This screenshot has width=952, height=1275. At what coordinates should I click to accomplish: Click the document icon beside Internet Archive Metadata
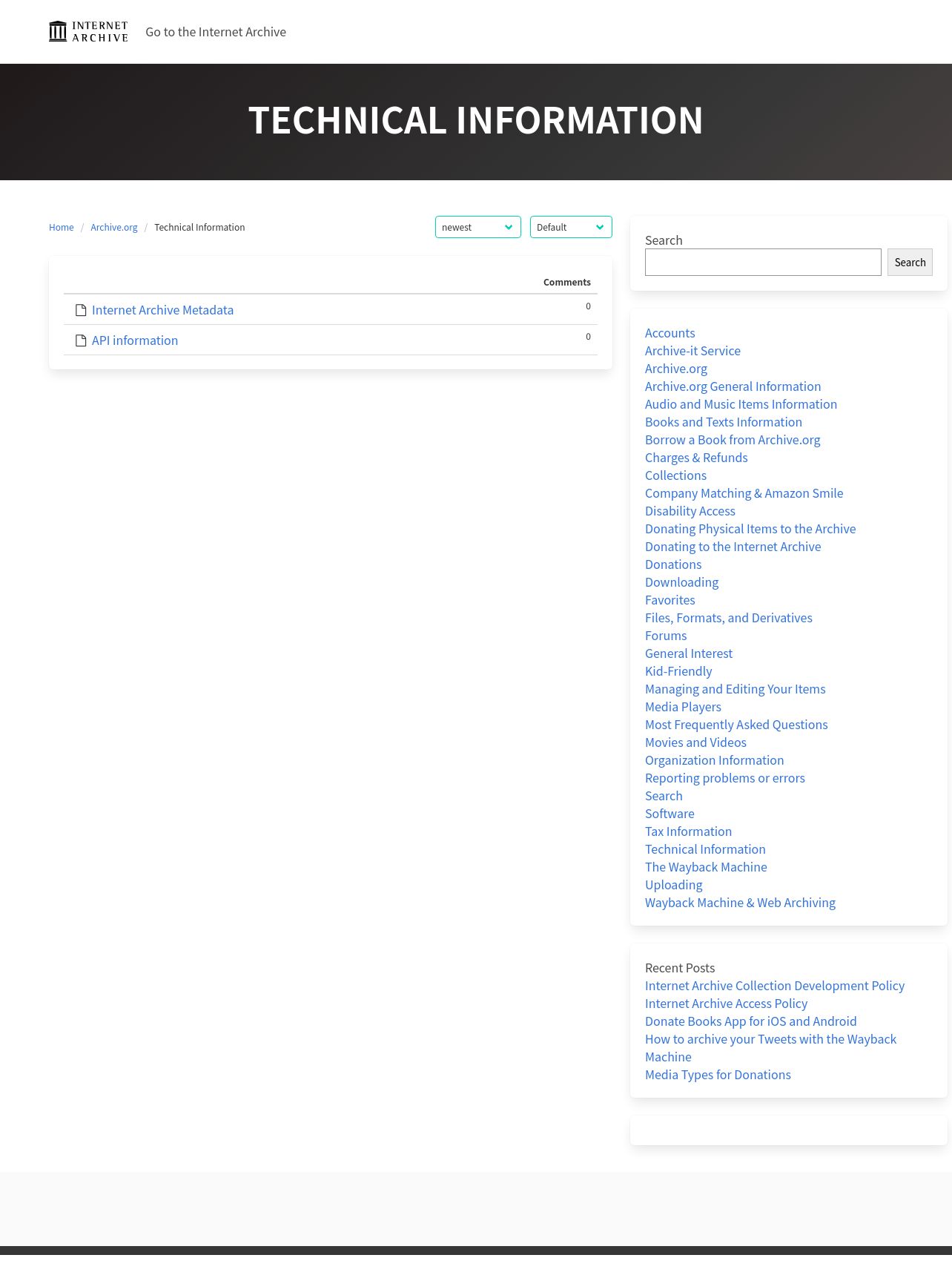point(81,310)
